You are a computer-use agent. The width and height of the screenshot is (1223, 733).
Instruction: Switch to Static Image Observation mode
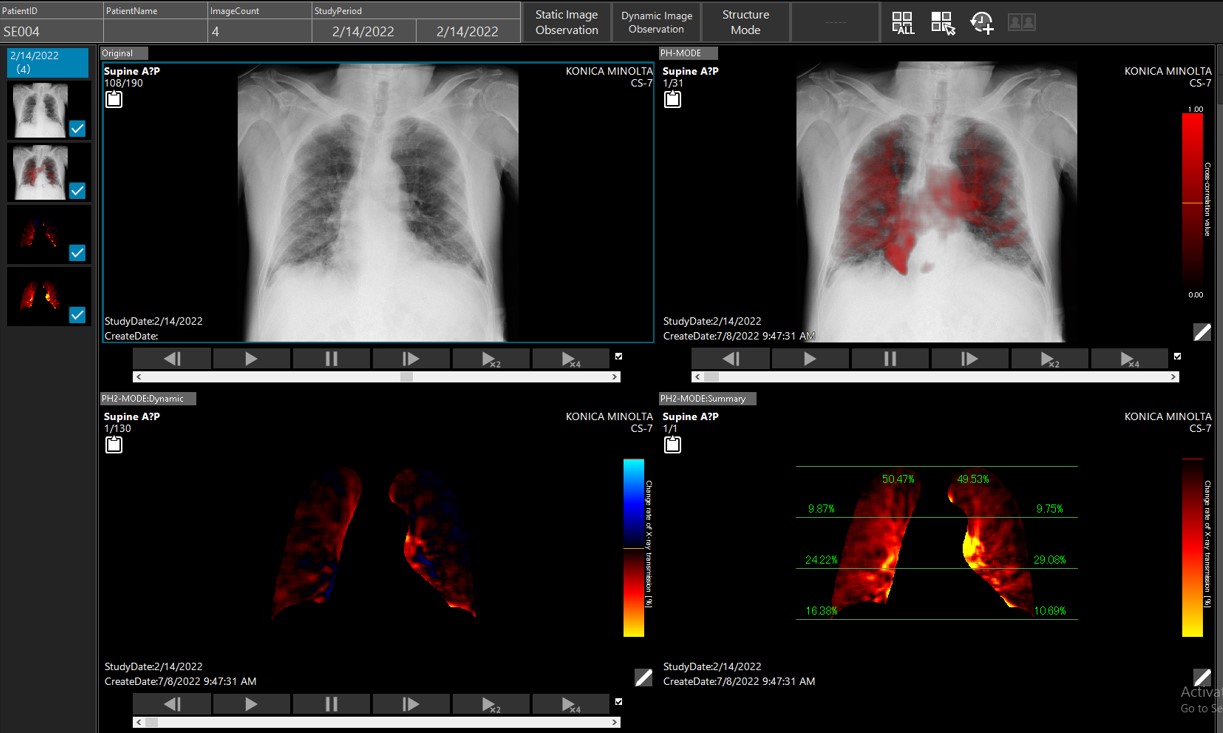[566, 22]
